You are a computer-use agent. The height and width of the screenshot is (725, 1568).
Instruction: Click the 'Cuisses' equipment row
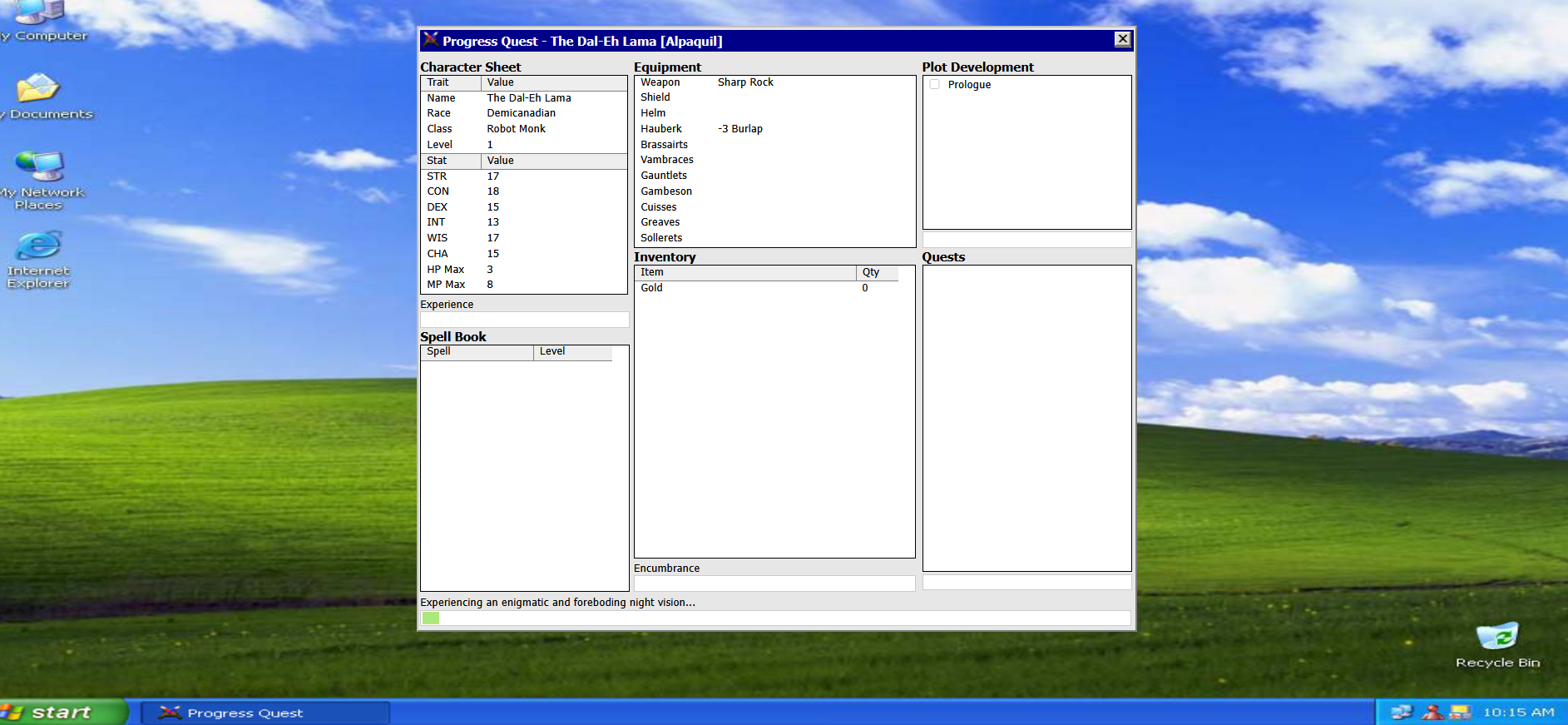(659, 207)
